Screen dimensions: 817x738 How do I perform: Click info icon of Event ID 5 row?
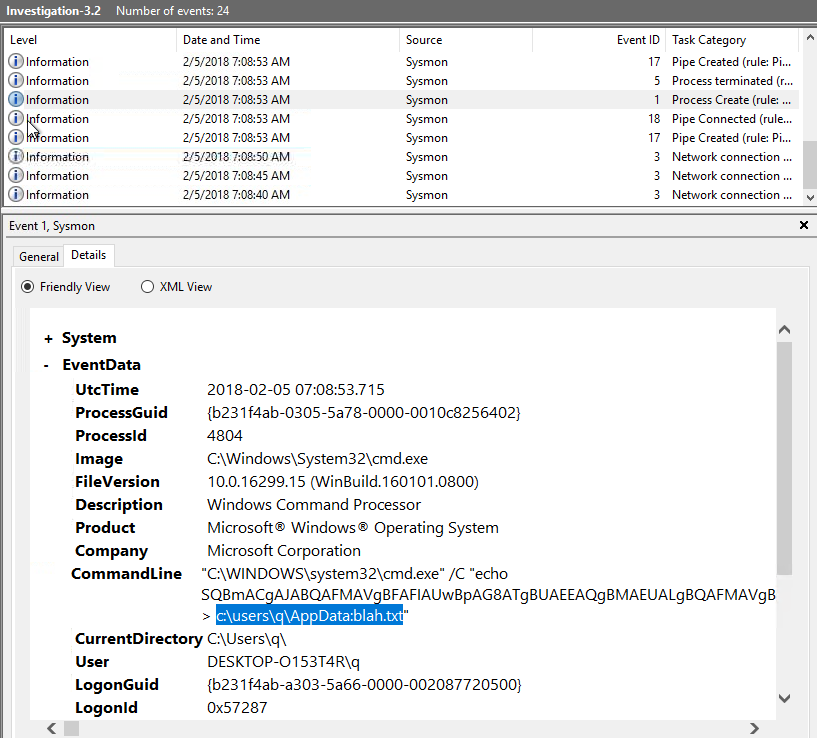(x=16, y=80)
